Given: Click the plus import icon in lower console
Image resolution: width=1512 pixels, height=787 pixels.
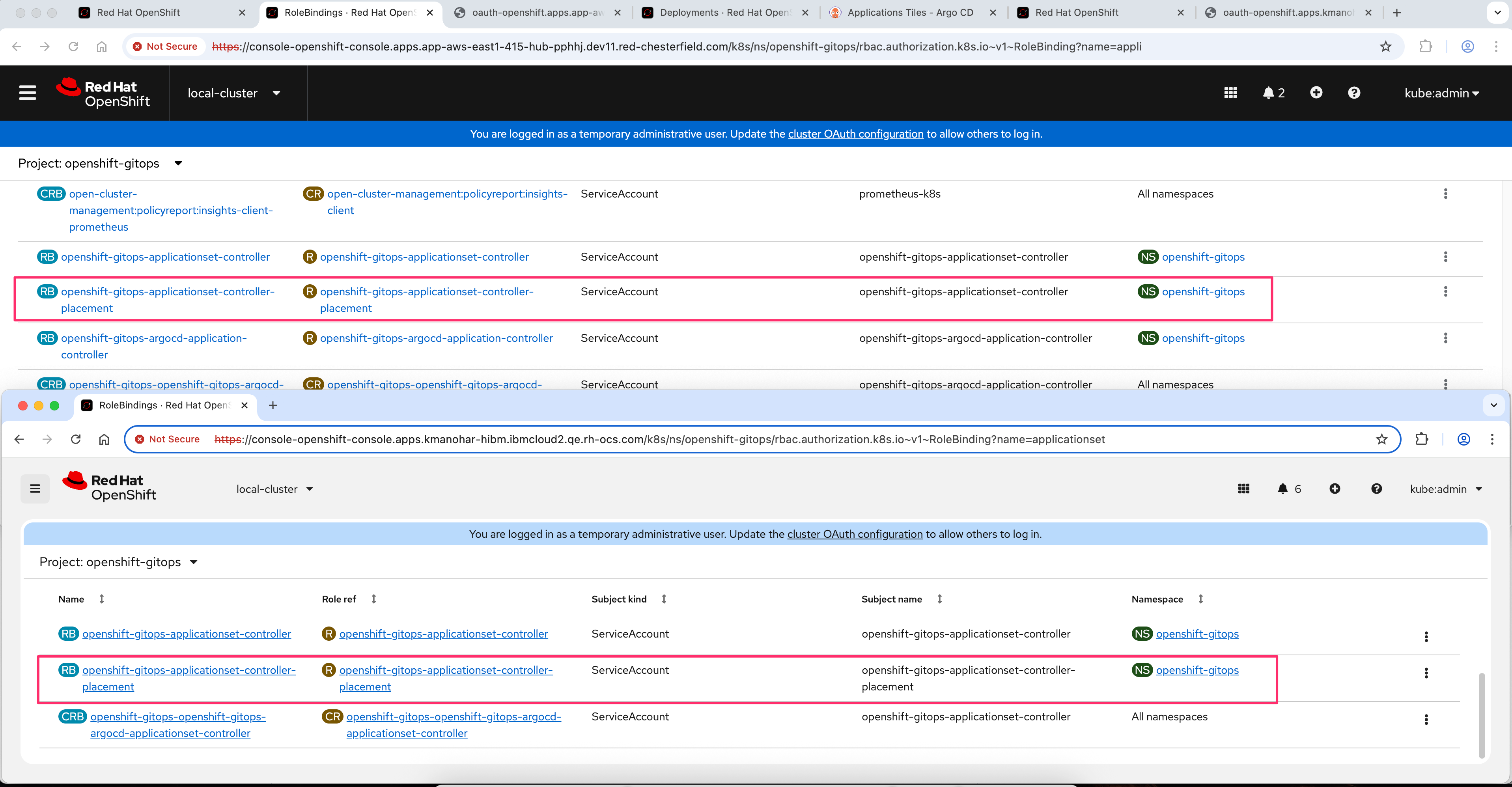Looking at the screenshot, I should pyautogui.click(x=1335, y=489).
